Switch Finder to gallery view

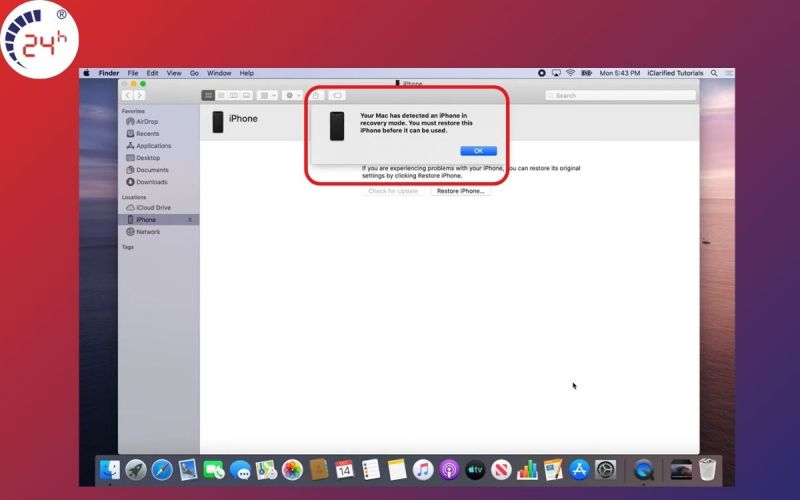tap(246, 95)
